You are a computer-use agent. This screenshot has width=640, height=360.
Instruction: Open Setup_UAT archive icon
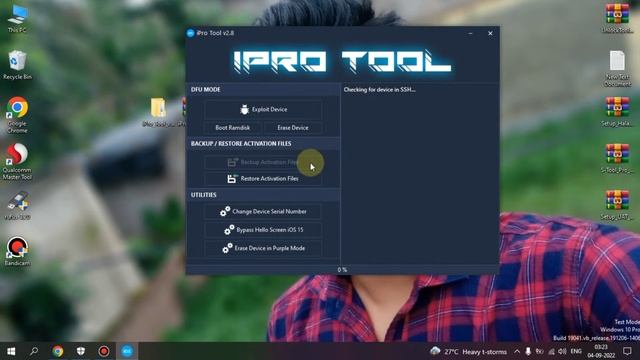point(617,205)
